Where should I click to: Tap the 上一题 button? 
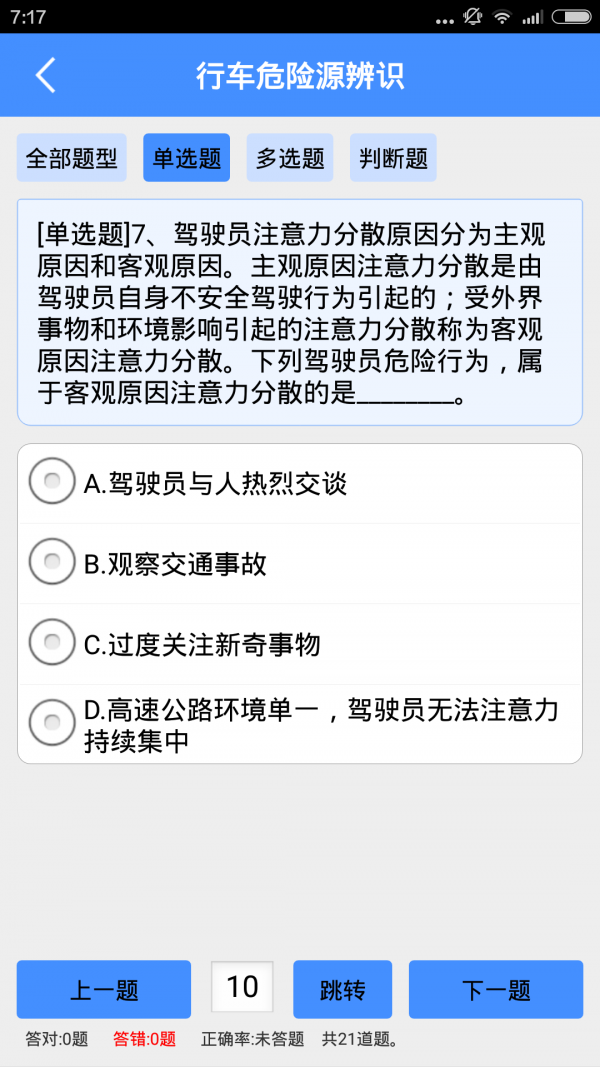(x=103, y=989)
